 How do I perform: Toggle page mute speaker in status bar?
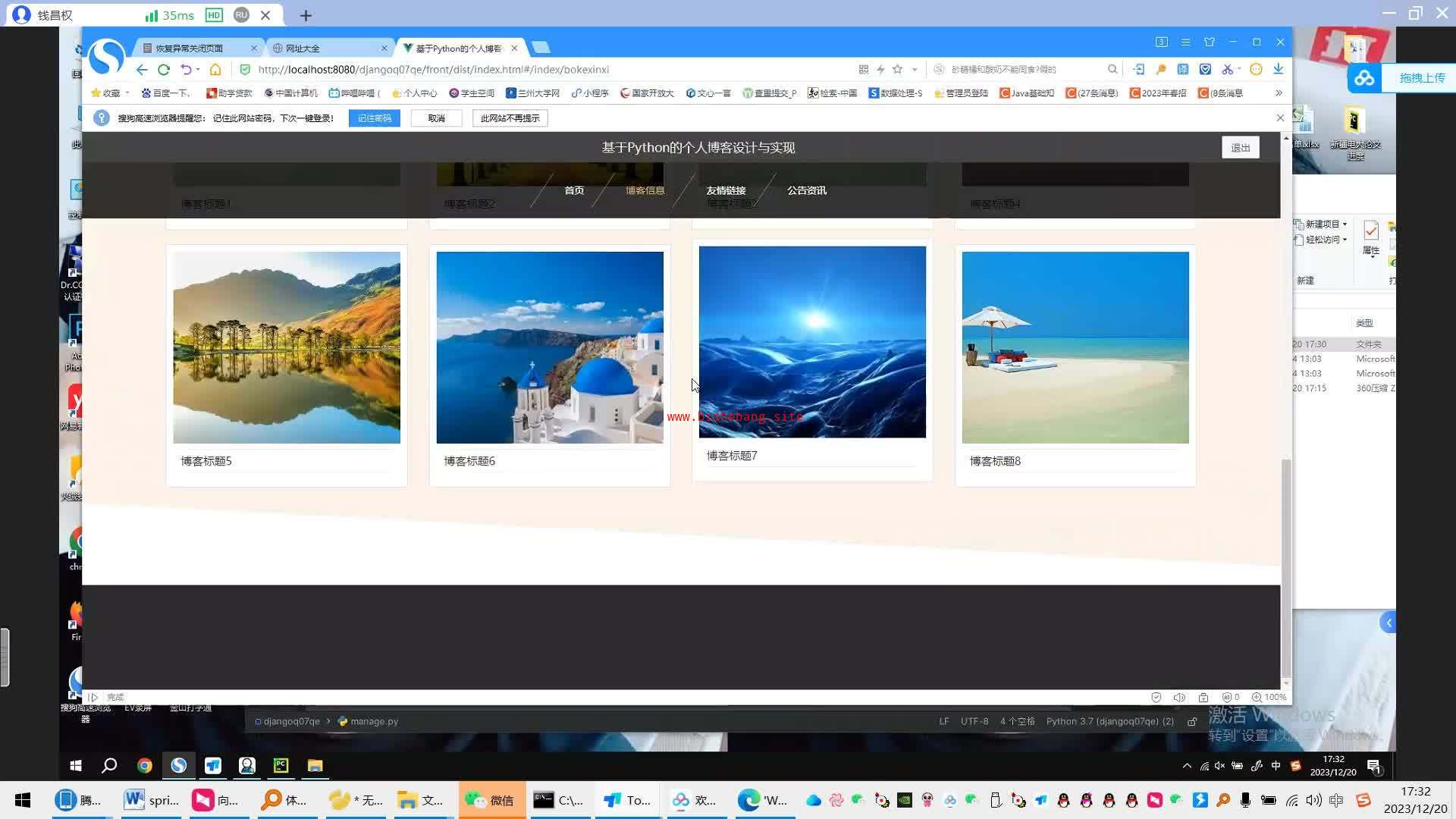pyautogui.click(x=1179, y=697)
